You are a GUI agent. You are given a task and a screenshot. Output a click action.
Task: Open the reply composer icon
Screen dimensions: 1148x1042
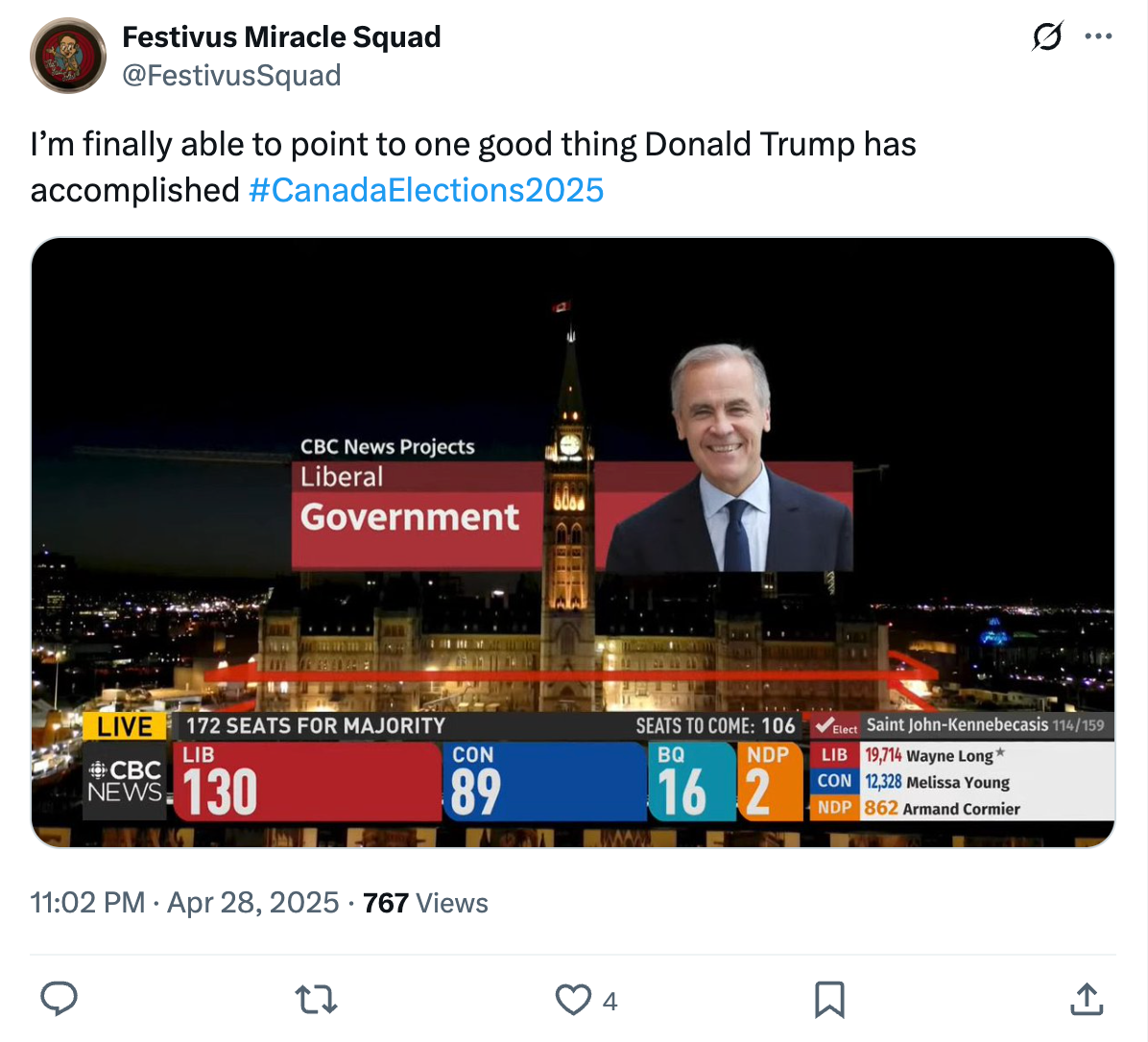59,999
